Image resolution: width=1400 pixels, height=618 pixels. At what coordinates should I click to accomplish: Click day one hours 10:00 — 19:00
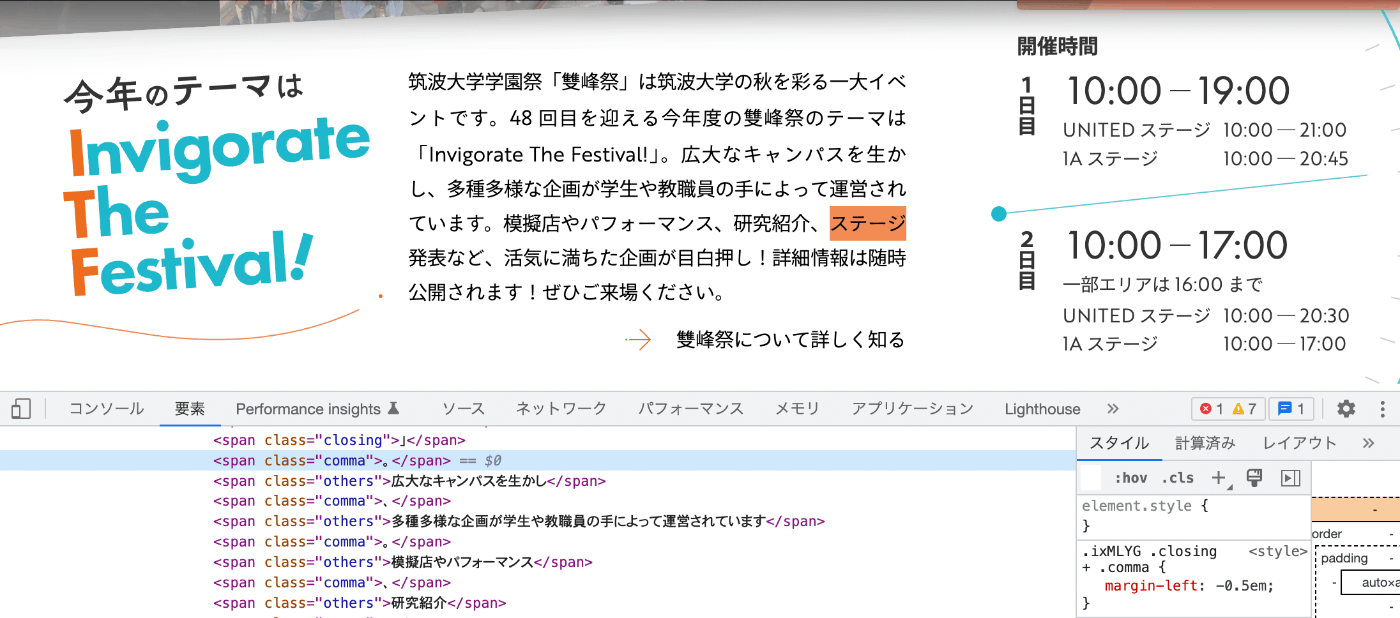click(x=1178, y=91)
